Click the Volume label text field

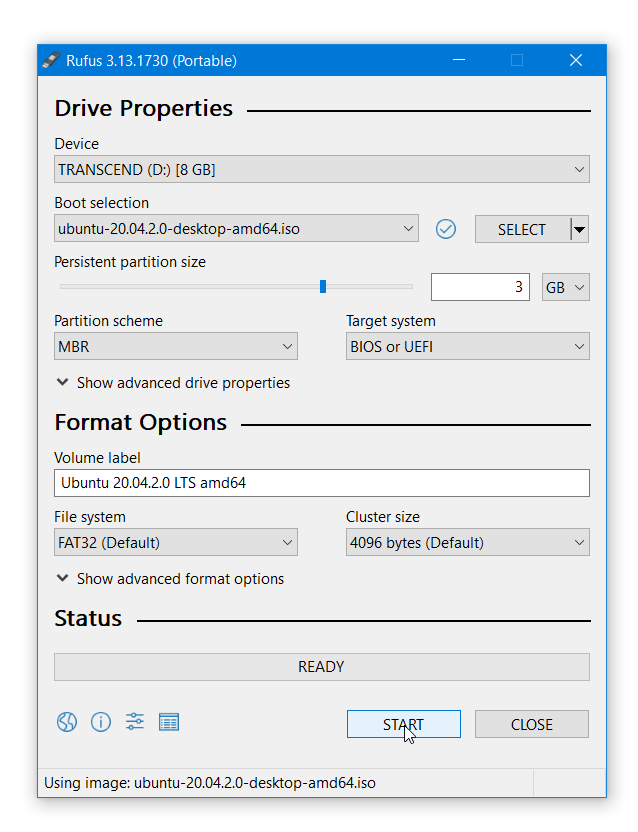pos(322,483)
